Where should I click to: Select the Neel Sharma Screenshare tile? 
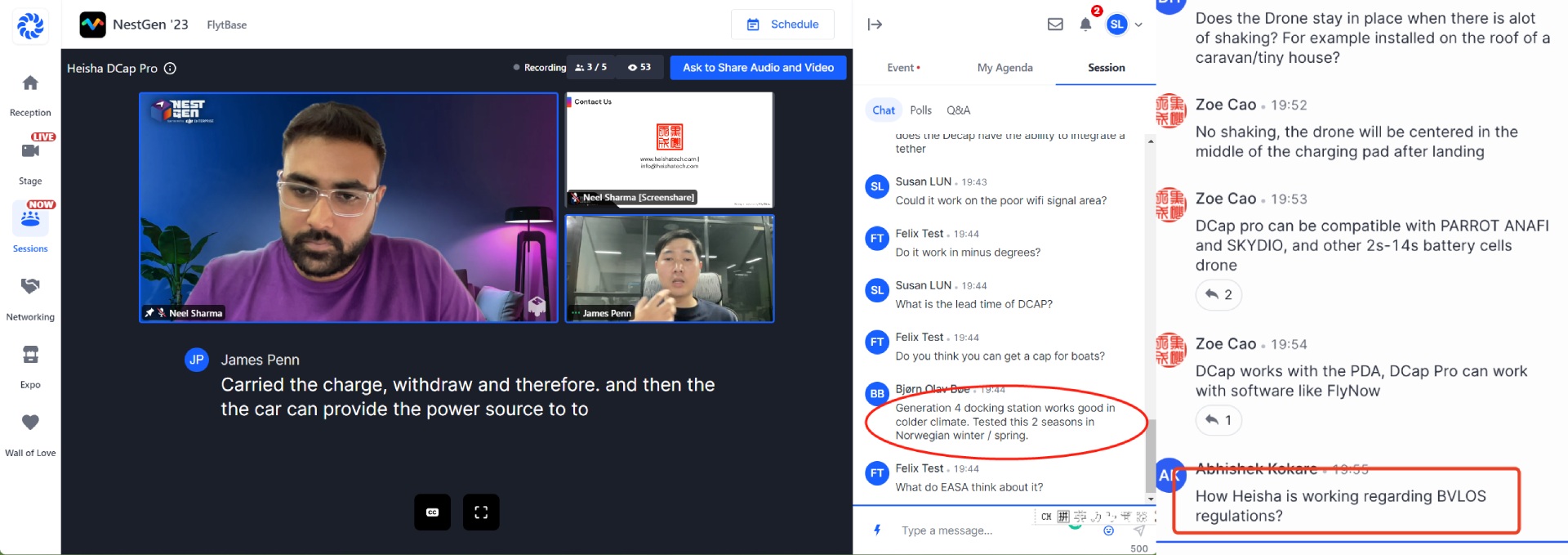[670, 150]
